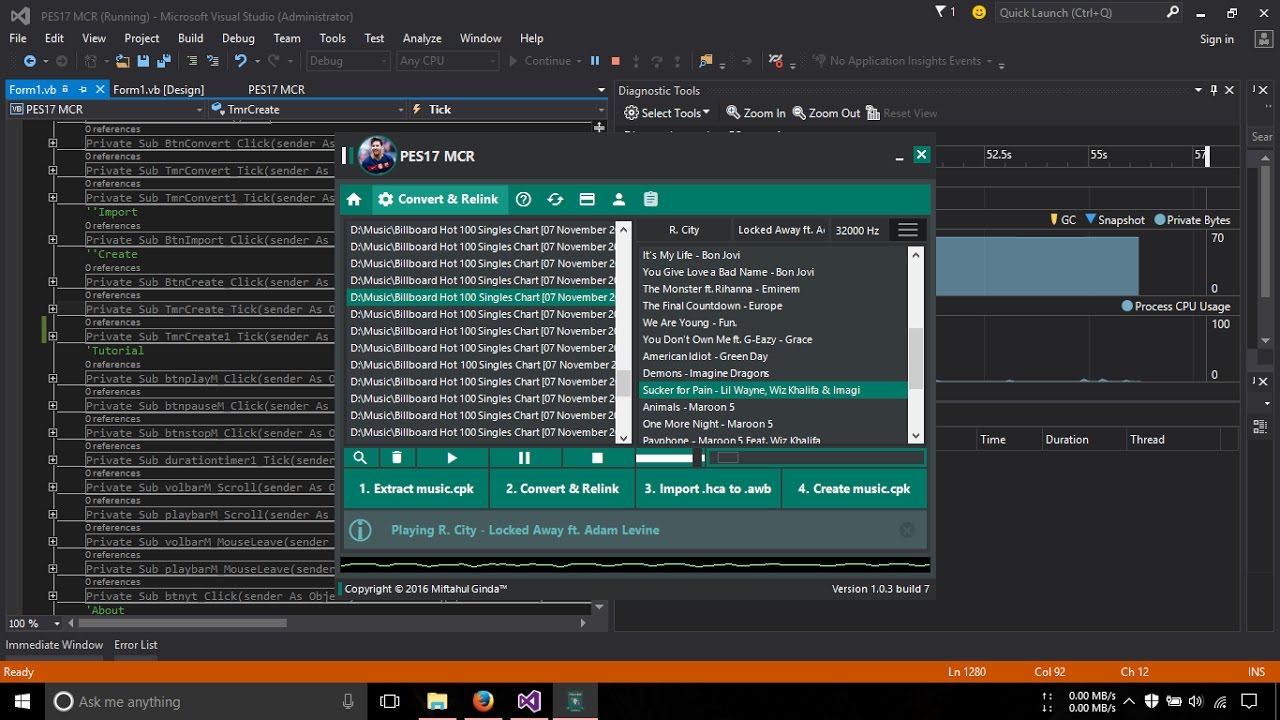This screenshot has width=1280, height=720.
Task: Open the Any CPU platform dropdown
Action: click(447, 61)
